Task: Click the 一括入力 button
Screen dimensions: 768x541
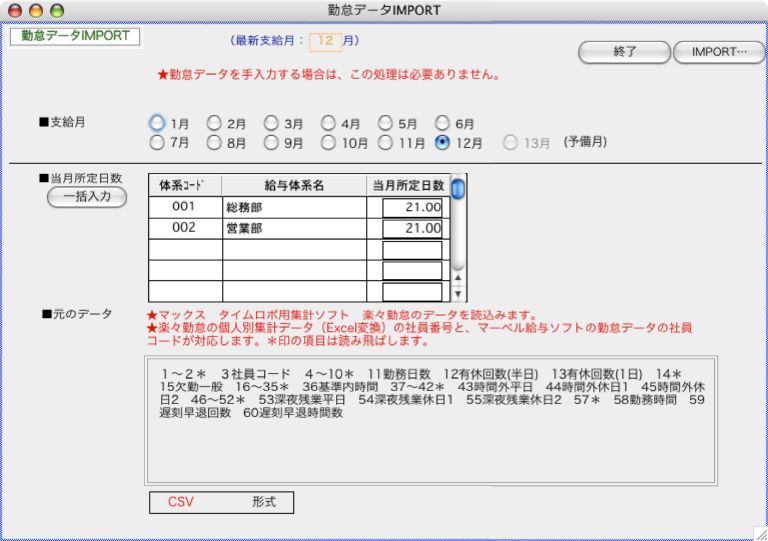Action: 87,197
